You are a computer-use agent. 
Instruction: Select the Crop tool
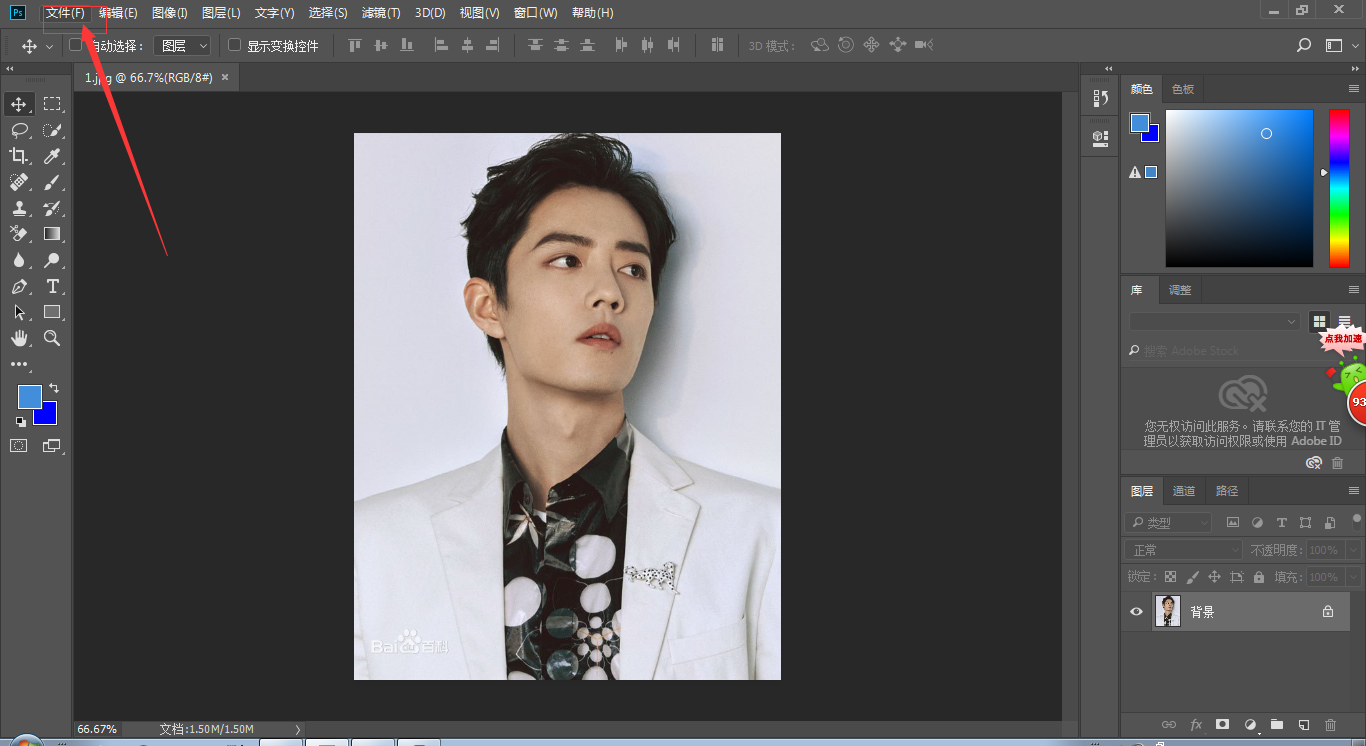pyautogui.click(x=19, y=156)
